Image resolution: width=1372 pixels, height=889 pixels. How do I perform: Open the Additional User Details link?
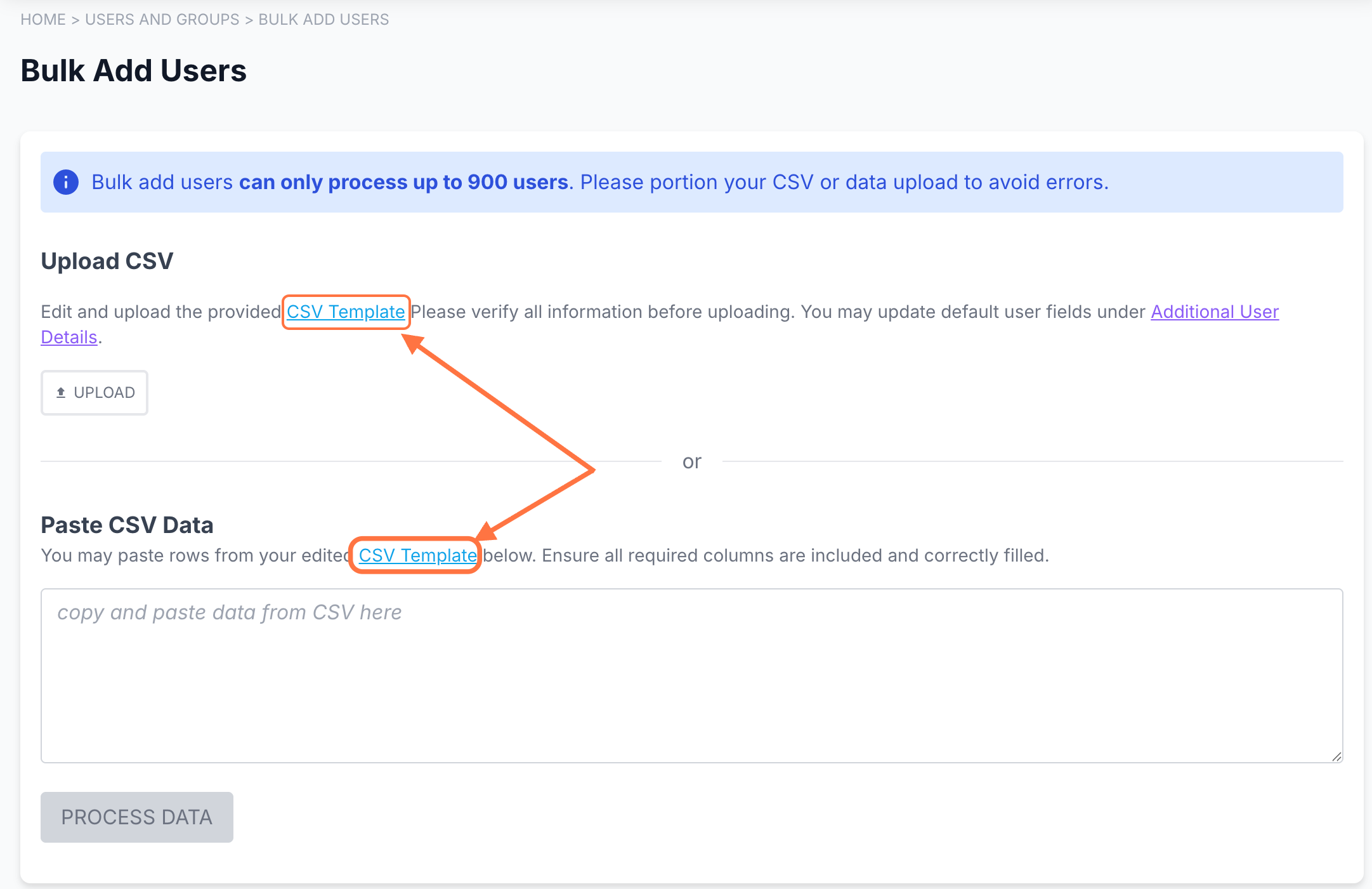1215,312
